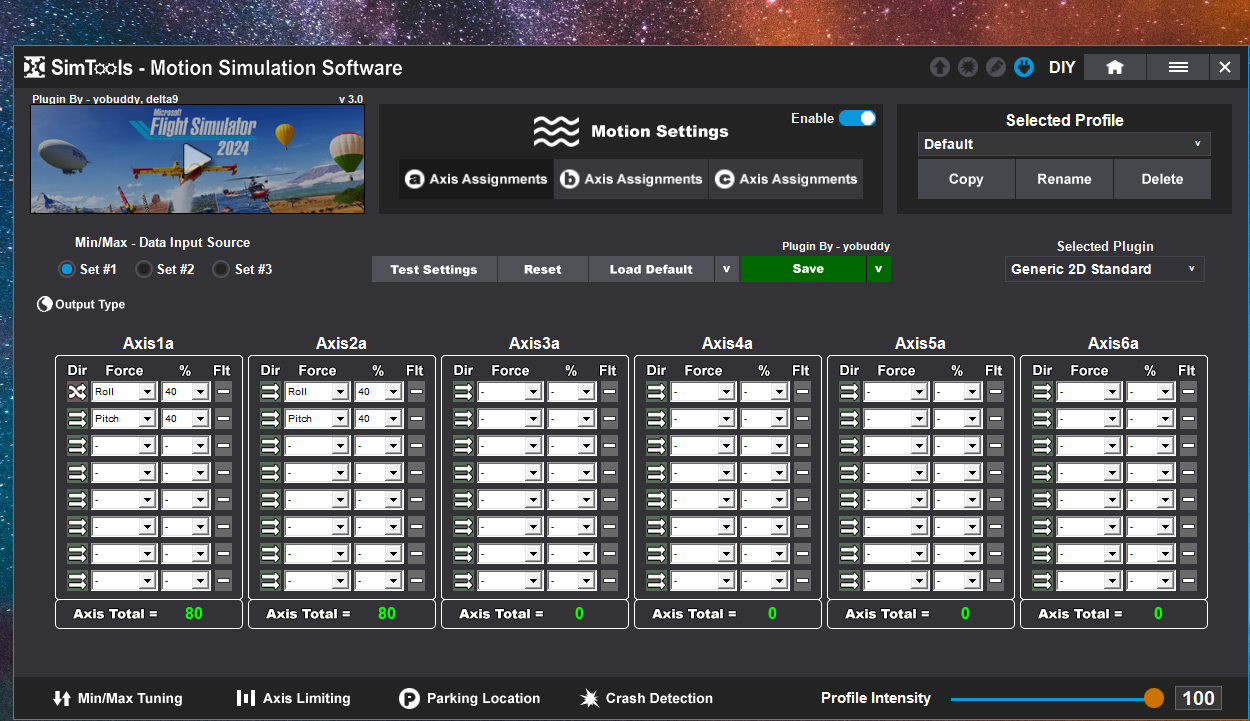Image resolution: width=1250 pixels, height=721 pixels.
Task: Open the Min/Max Tuning panel
Action: tap(118, 698)
